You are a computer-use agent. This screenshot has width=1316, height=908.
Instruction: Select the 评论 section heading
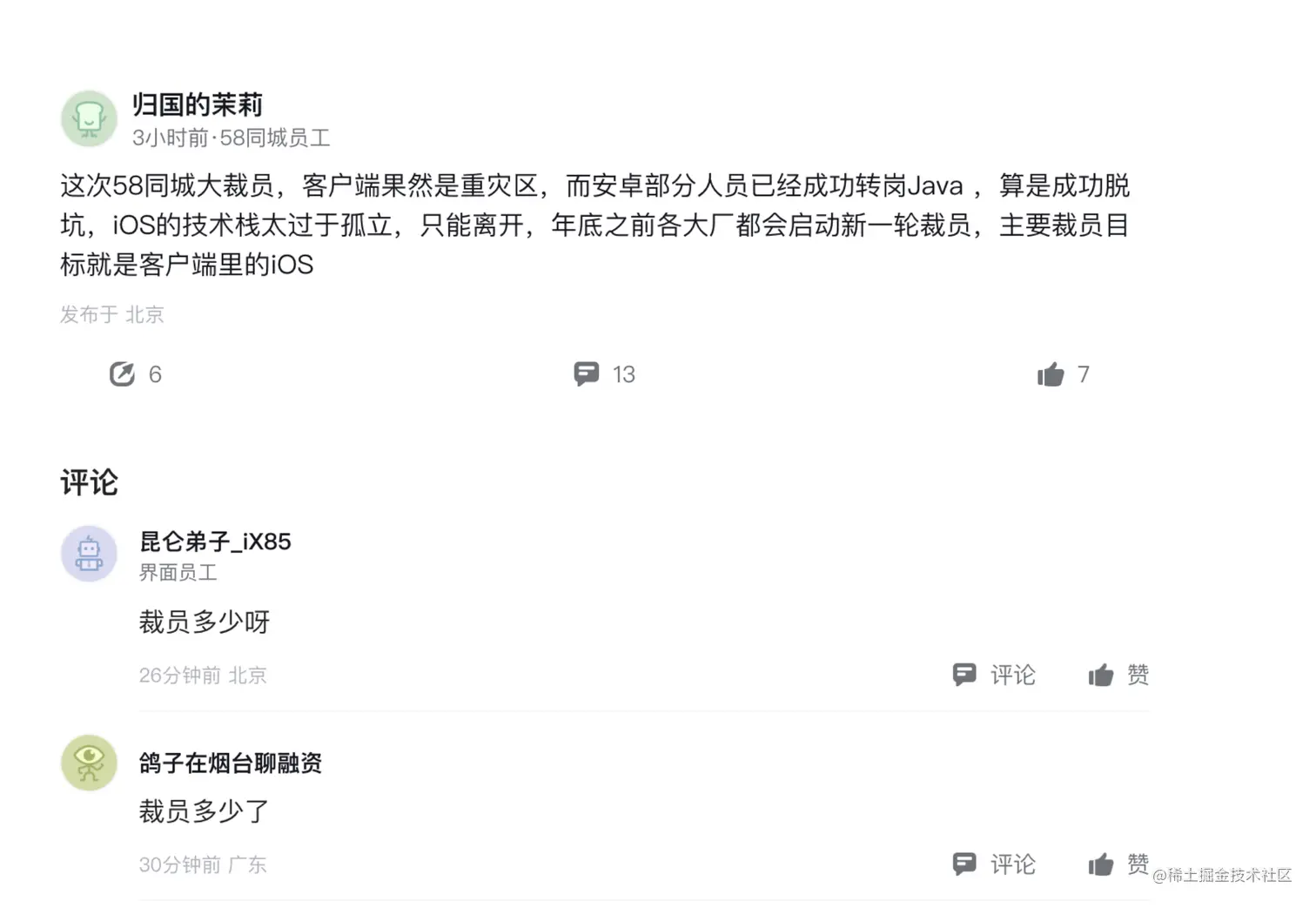pyautogui.click(x=88, y=483)
